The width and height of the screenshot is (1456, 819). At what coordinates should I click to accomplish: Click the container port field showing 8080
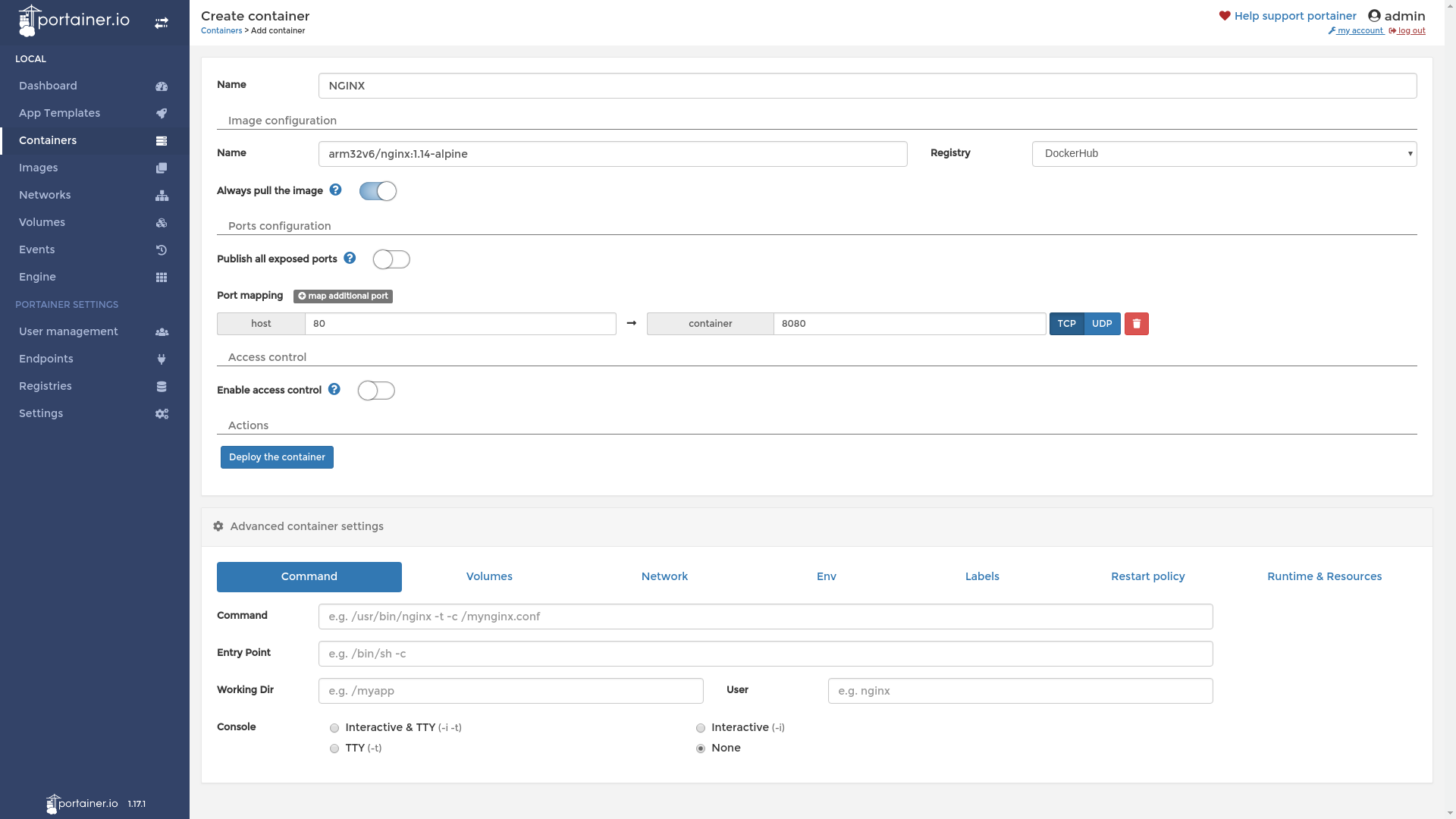pos(910,324)
